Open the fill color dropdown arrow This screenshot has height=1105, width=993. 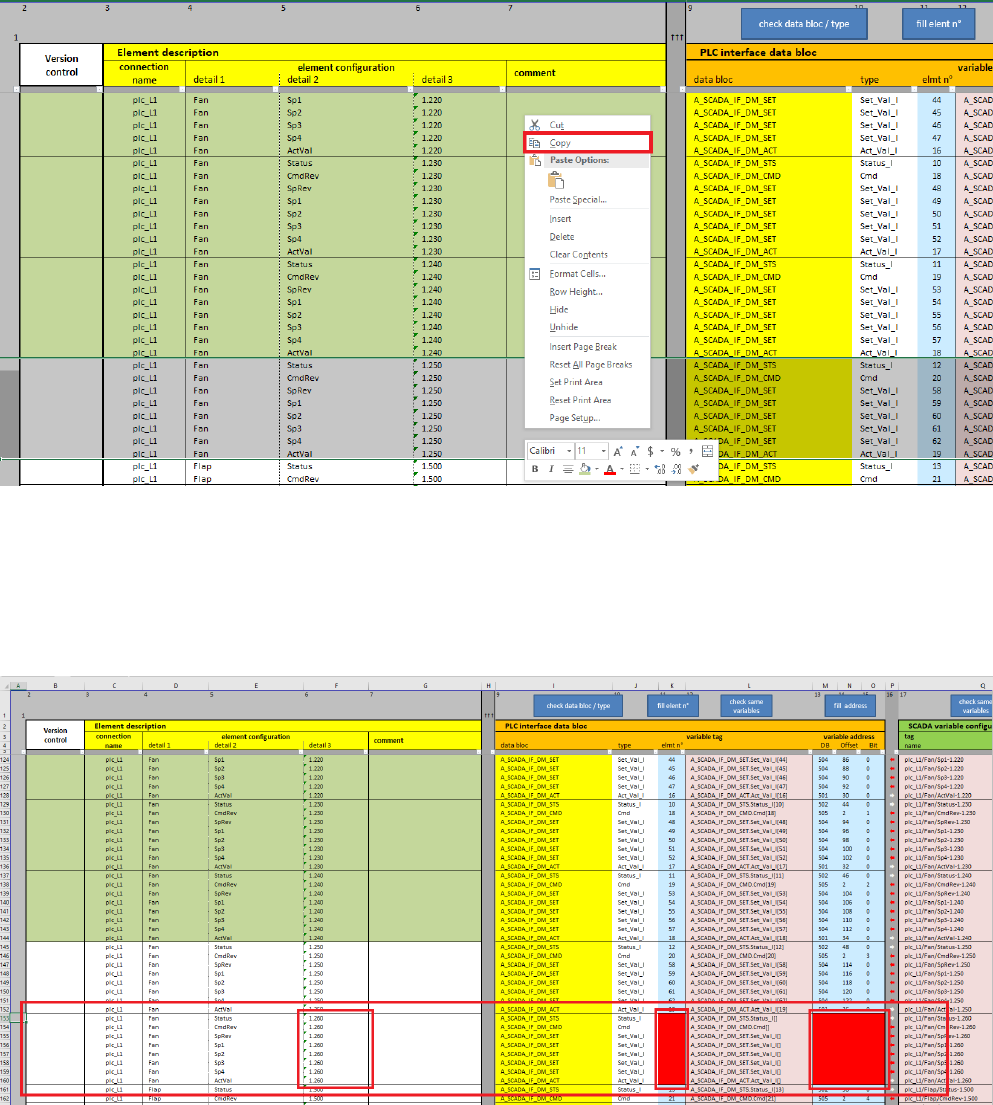(596, 469)
